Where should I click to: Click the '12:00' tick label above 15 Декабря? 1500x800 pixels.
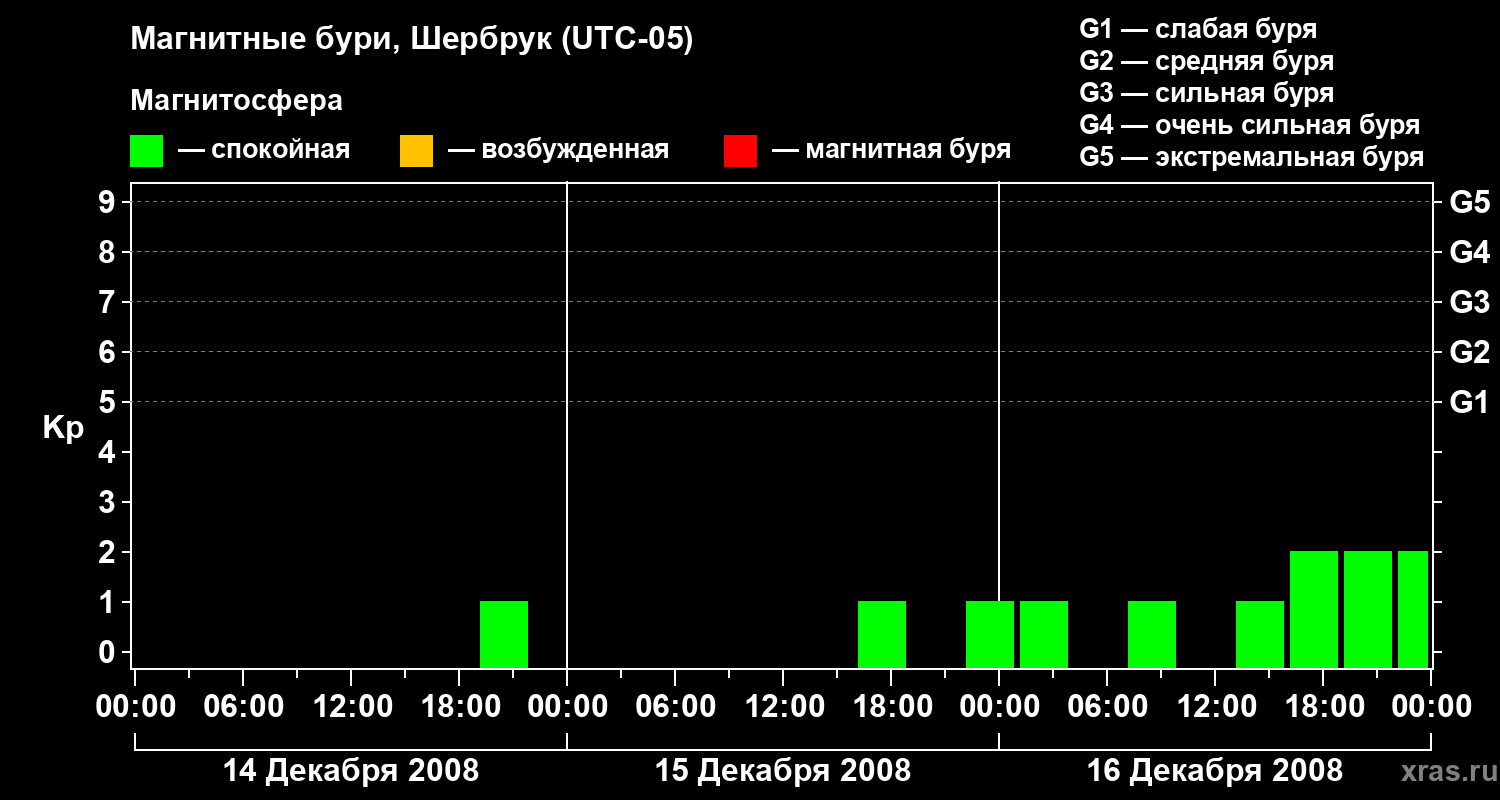pyautogui.click(x=783, y=707)
